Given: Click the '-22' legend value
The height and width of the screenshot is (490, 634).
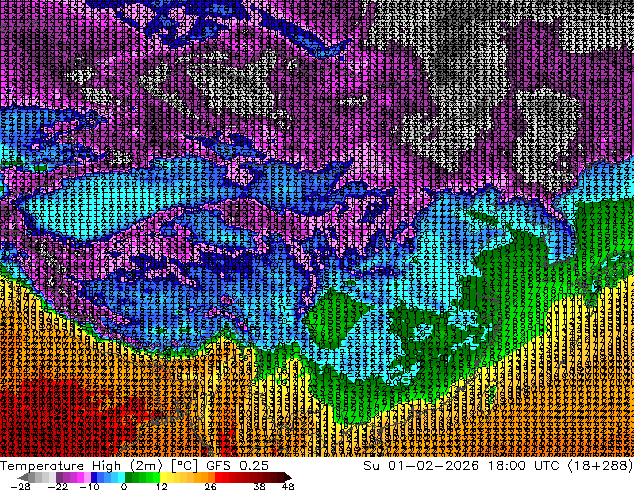Looking at the screenshot, I should [x=57, y=486].
